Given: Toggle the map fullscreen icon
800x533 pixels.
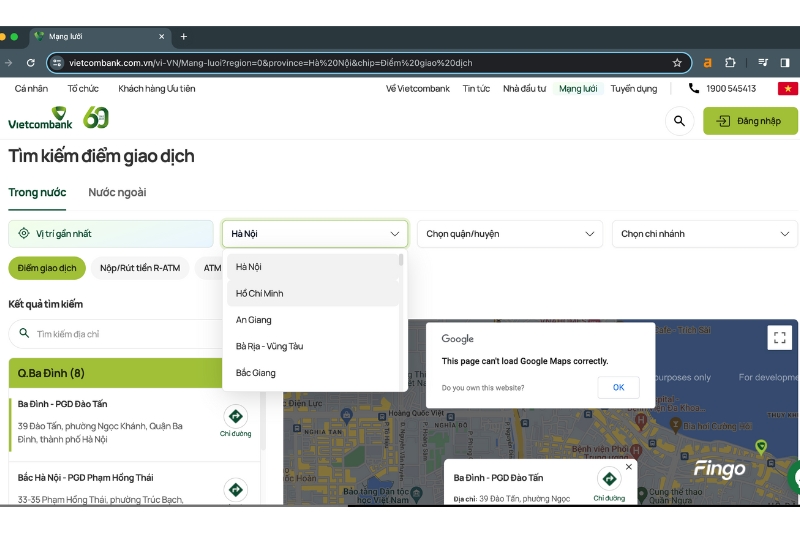Looking at the screenshot, I should [779, 337].
